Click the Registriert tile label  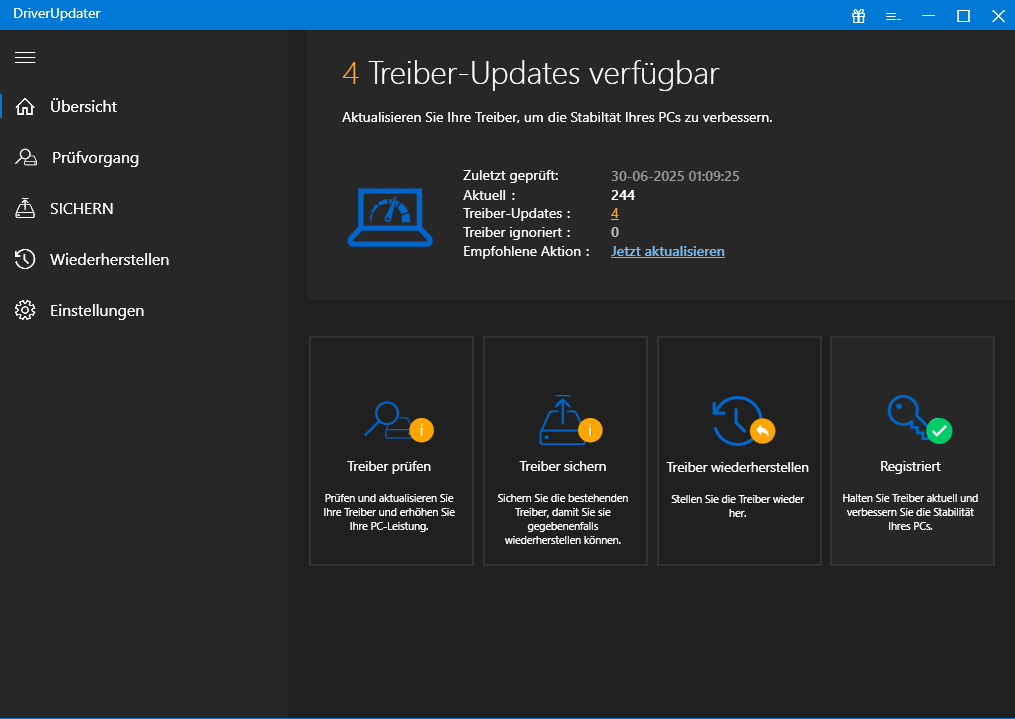(x=910, y=466)
